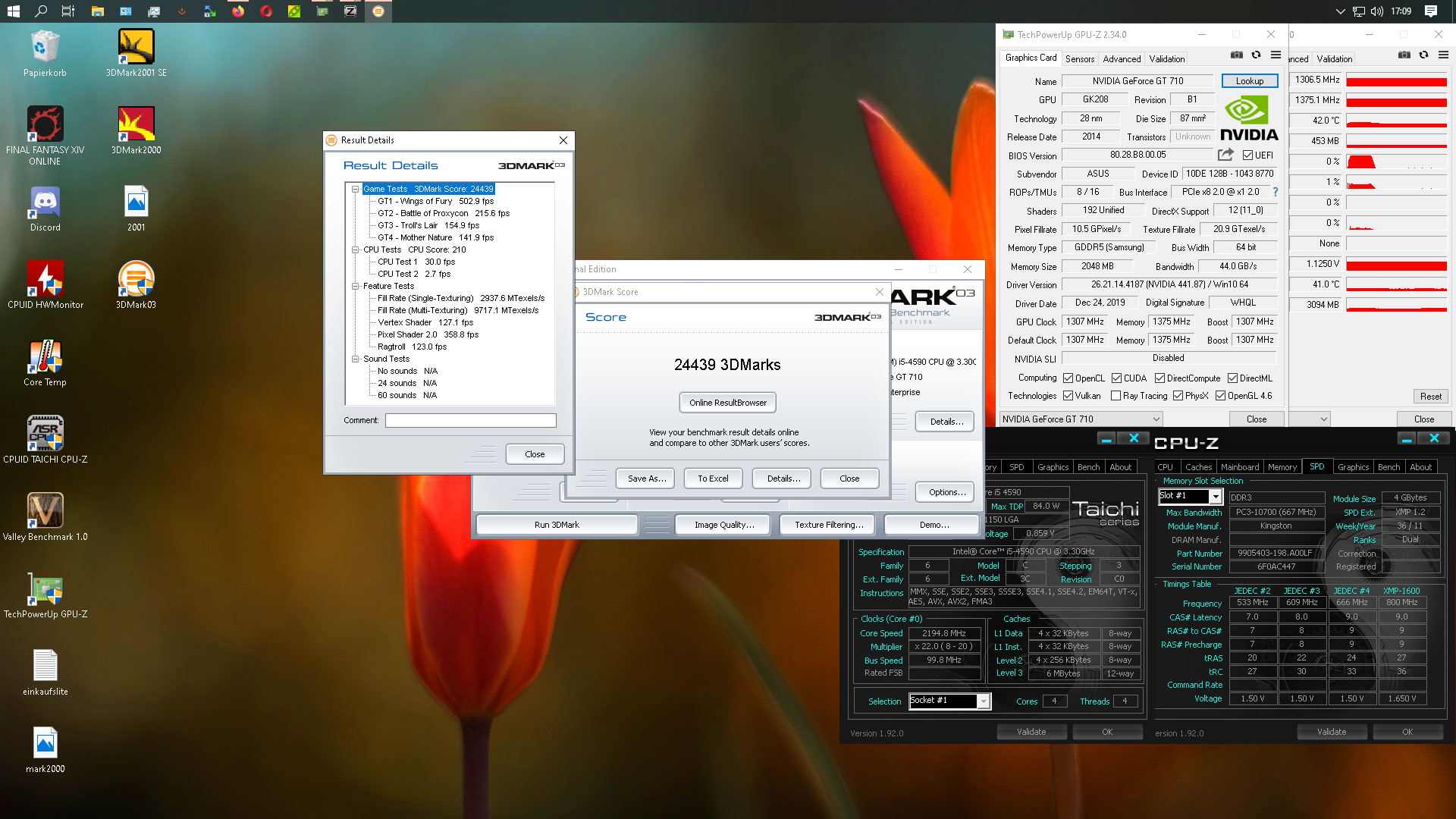Toggle the OpenCL checkbox

tap(1068, 378)
